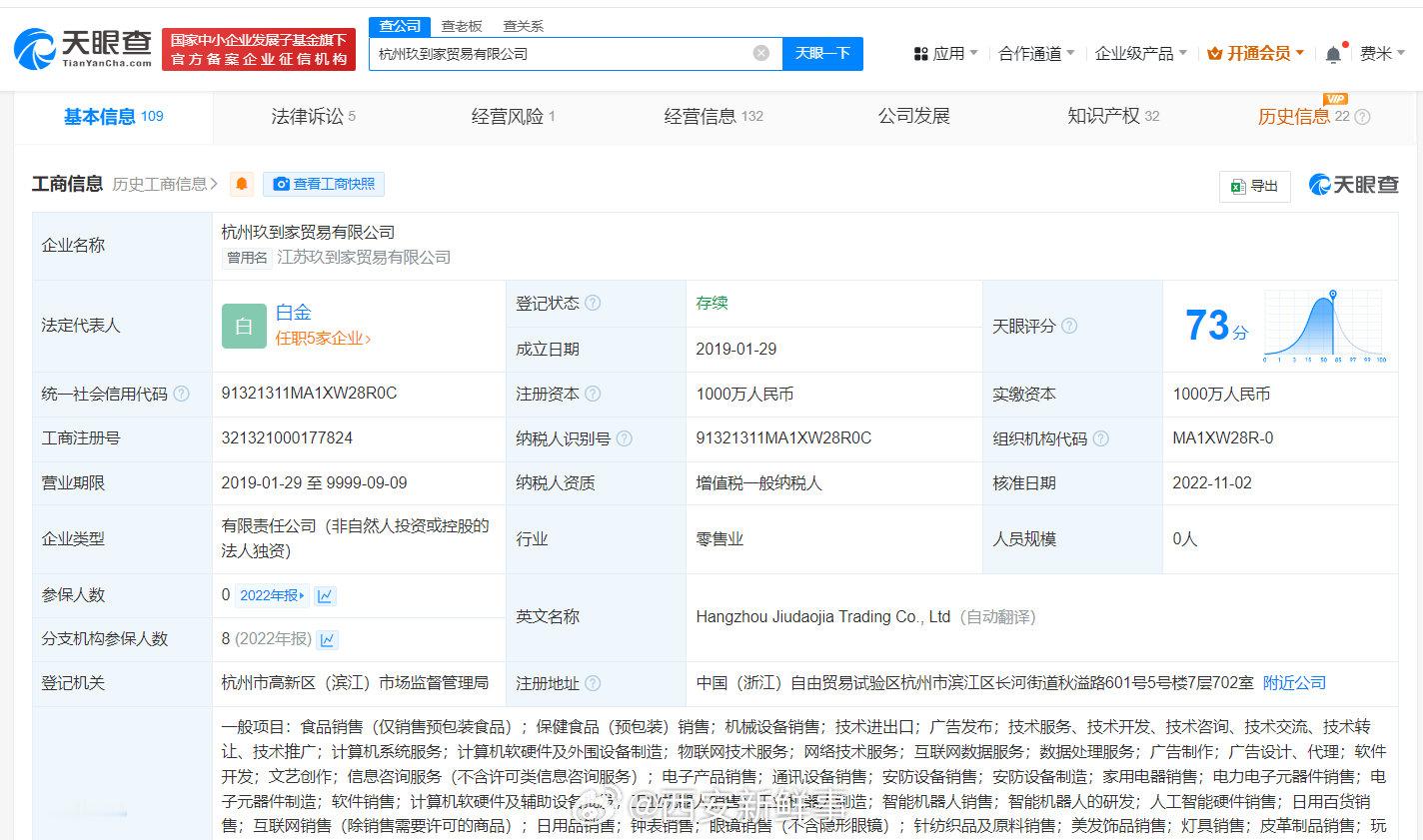This screenshot has height=840, width=1423.
Task: Expand the 企业级产品 dropdown
Action: click(x=1140, y=53)
